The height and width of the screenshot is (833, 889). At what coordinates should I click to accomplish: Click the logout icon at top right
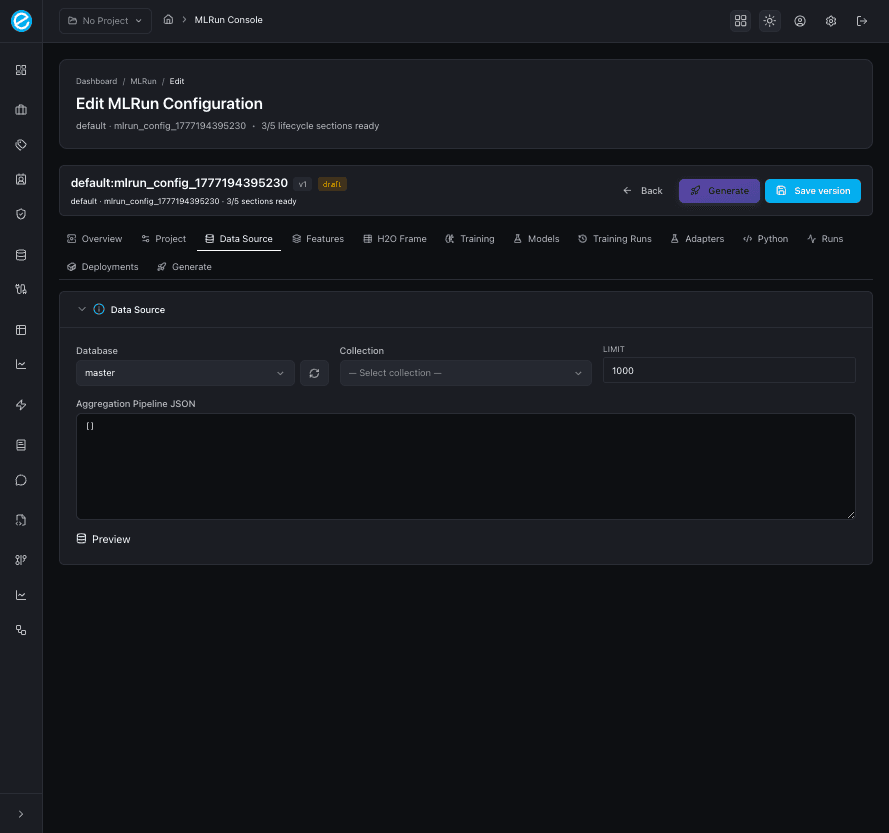pos(862,20)
